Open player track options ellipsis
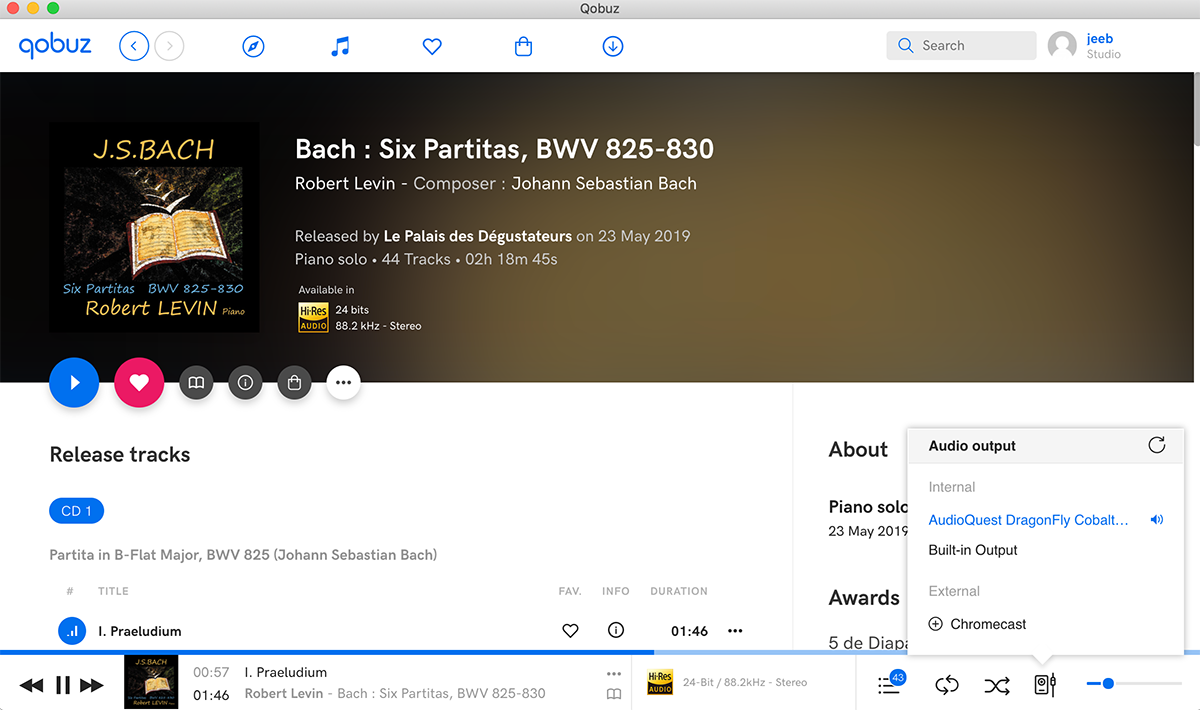Screen dimensions: 1200x710 coord(614,673)
